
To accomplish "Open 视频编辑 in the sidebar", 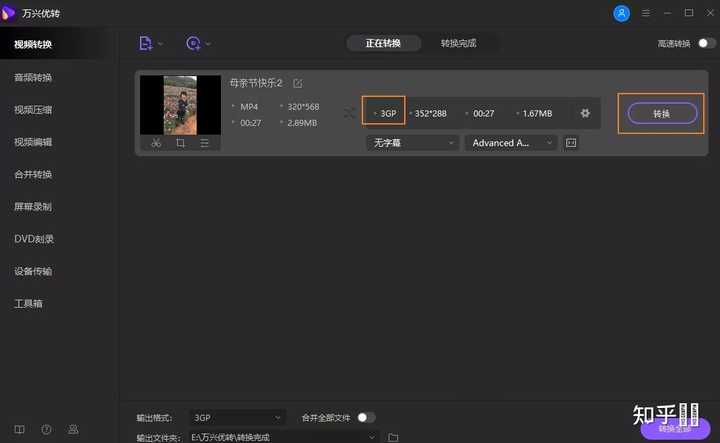I will coord(33,142).
